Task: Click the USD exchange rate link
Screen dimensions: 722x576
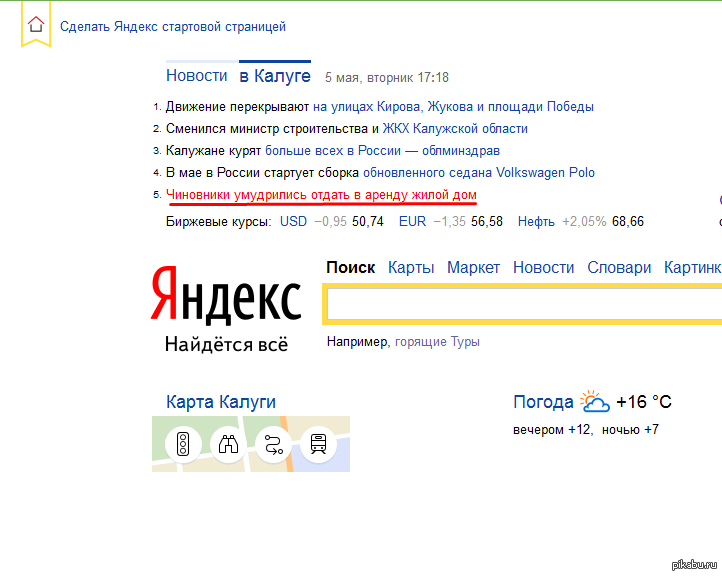Action: (x=293, y=221)
